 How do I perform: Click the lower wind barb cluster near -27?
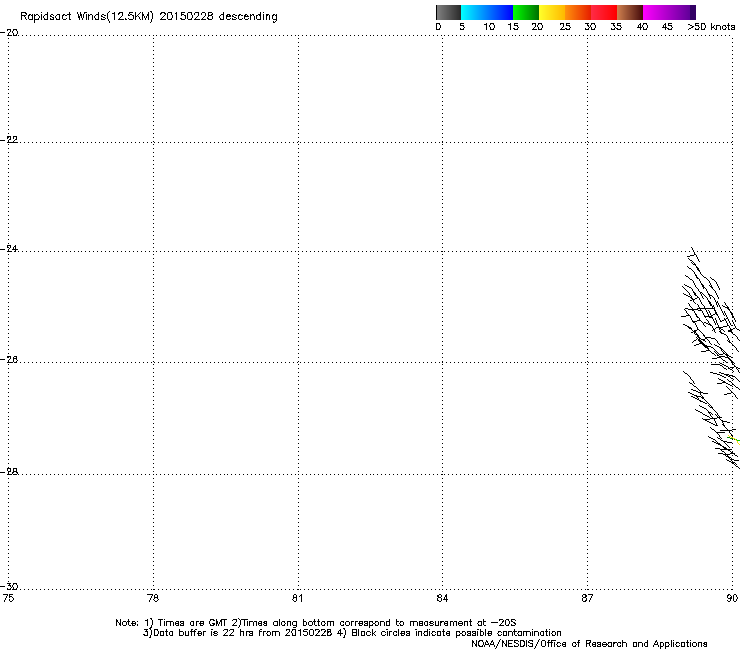[x=712, y=420]
